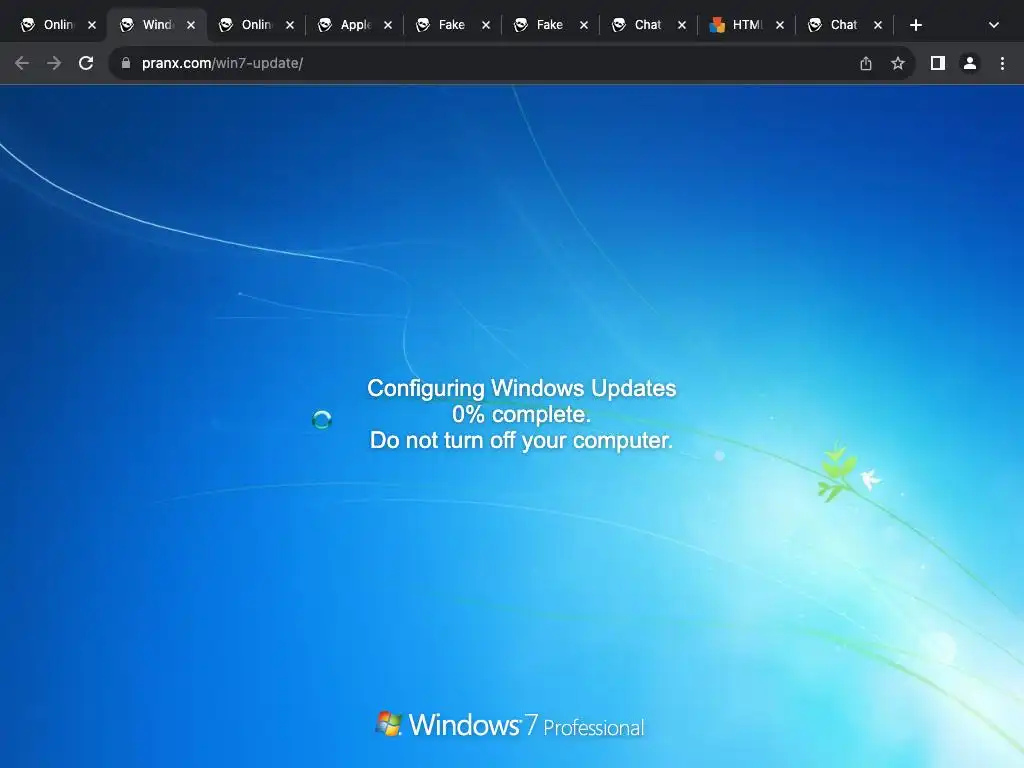This screenshot has height=768, width=1024.
Task: Open the Chrome three-dot menu
Action: pos(1002,63)
